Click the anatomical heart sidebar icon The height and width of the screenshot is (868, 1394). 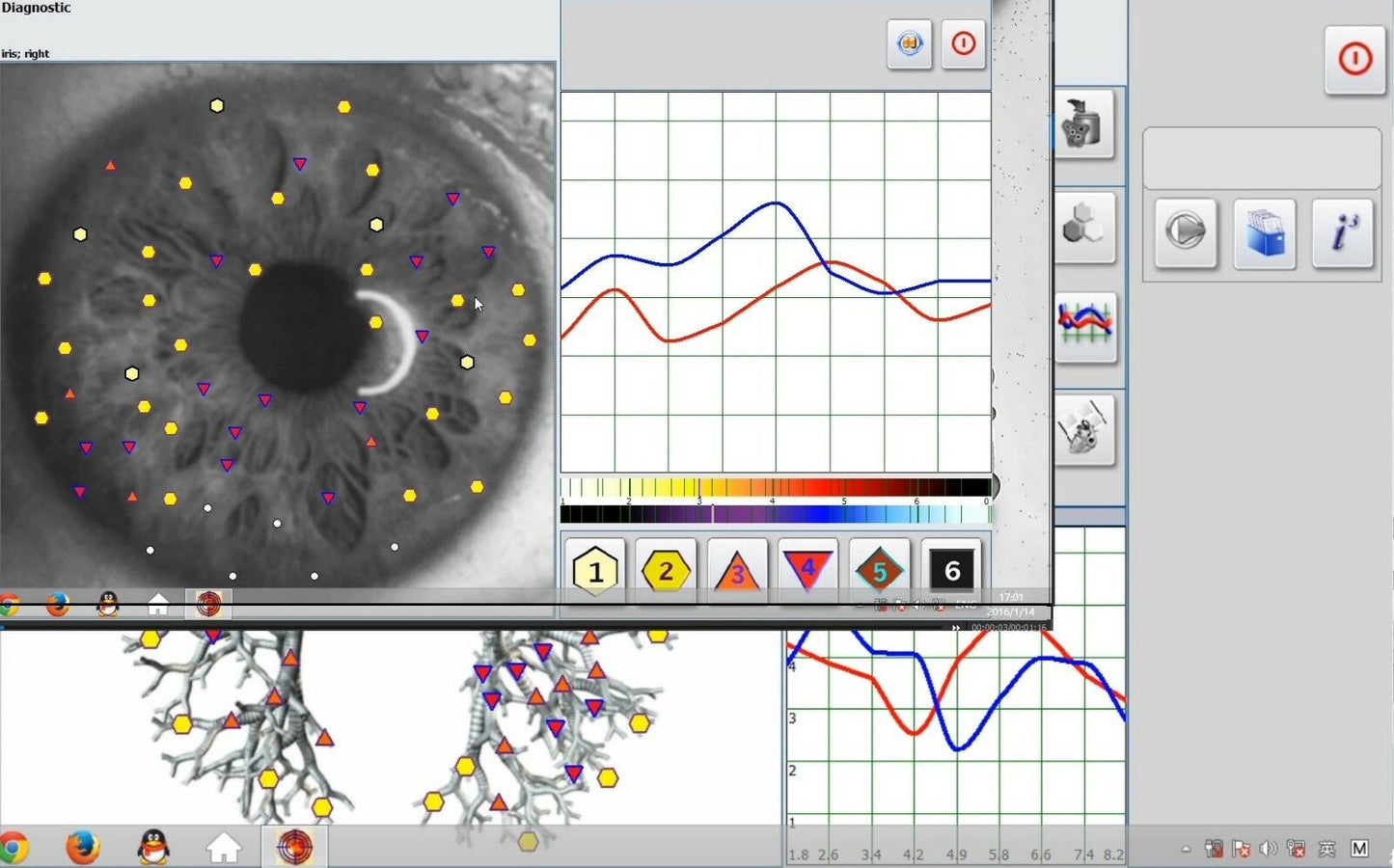point(1084,430)
